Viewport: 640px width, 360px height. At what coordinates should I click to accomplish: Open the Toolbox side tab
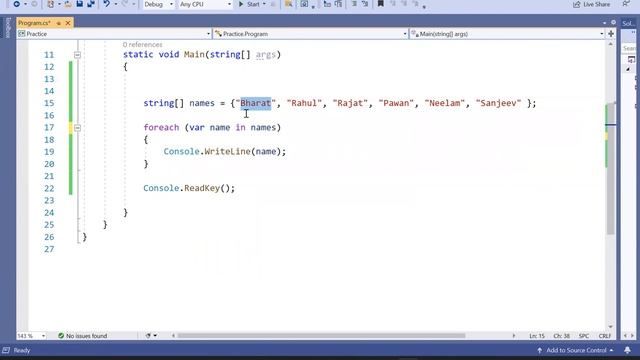tap(8, 28)
